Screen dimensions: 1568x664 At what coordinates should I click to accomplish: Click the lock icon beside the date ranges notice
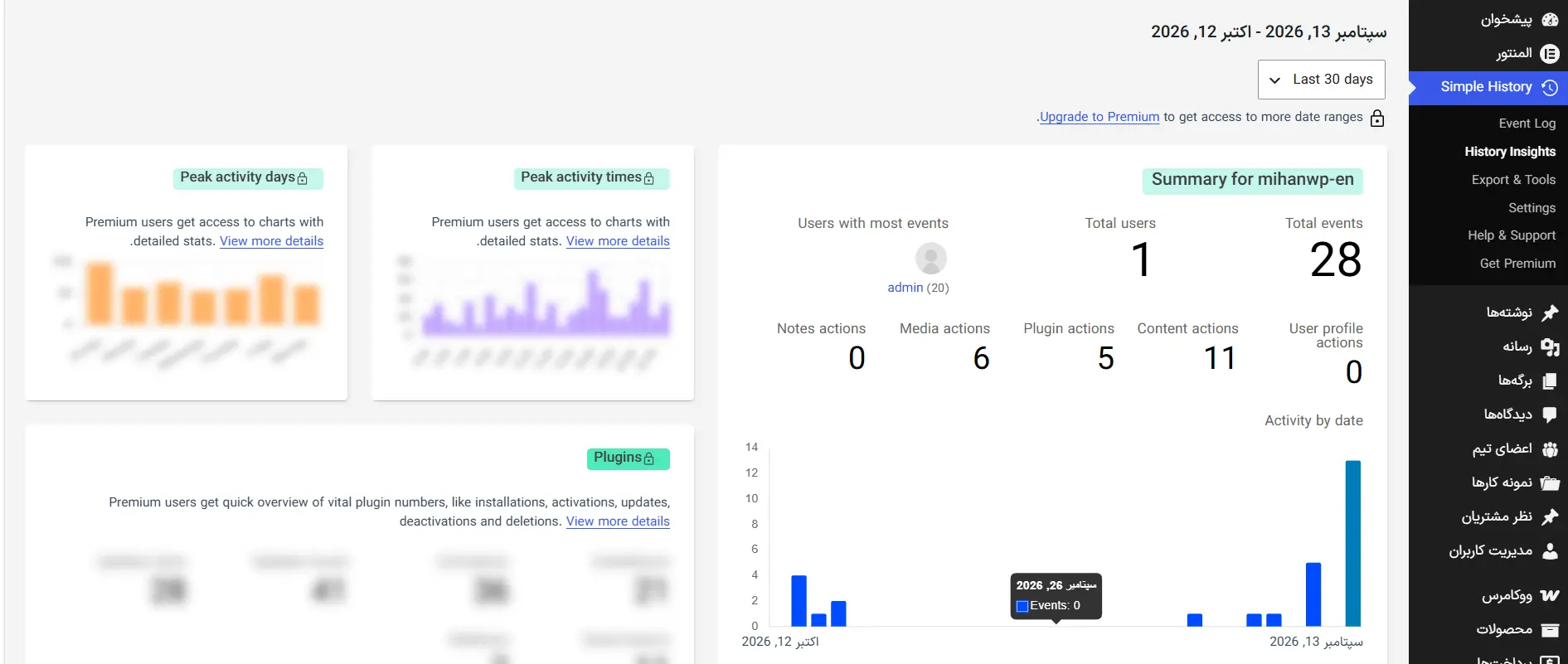1377,118
